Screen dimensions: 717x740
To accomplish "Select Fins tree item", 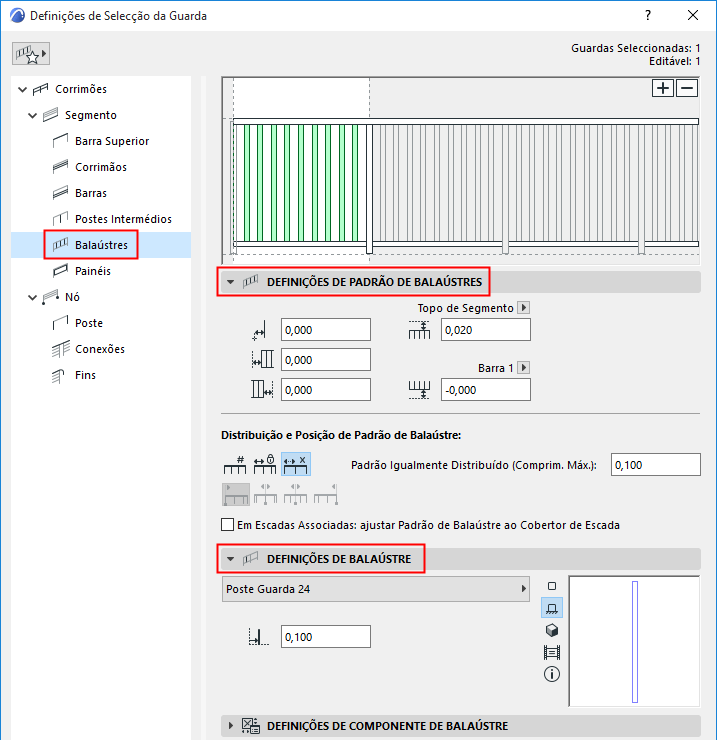I will tap(85, 375).
